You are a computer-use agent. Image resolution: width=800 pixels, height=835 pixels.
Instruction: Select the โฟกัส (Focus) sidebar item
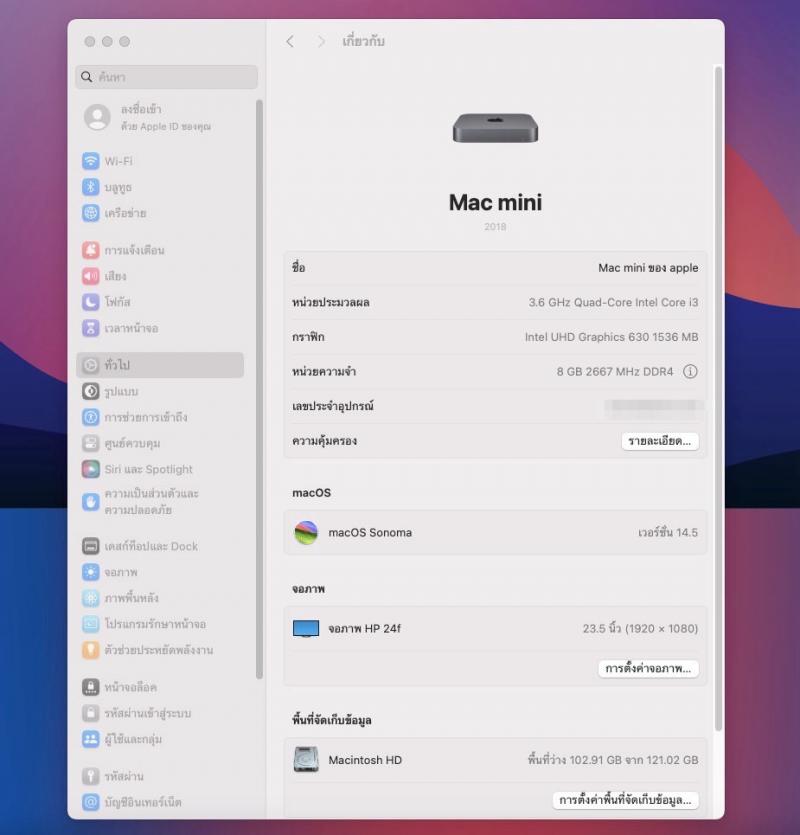pyautogui.click(x=106, y=302)
